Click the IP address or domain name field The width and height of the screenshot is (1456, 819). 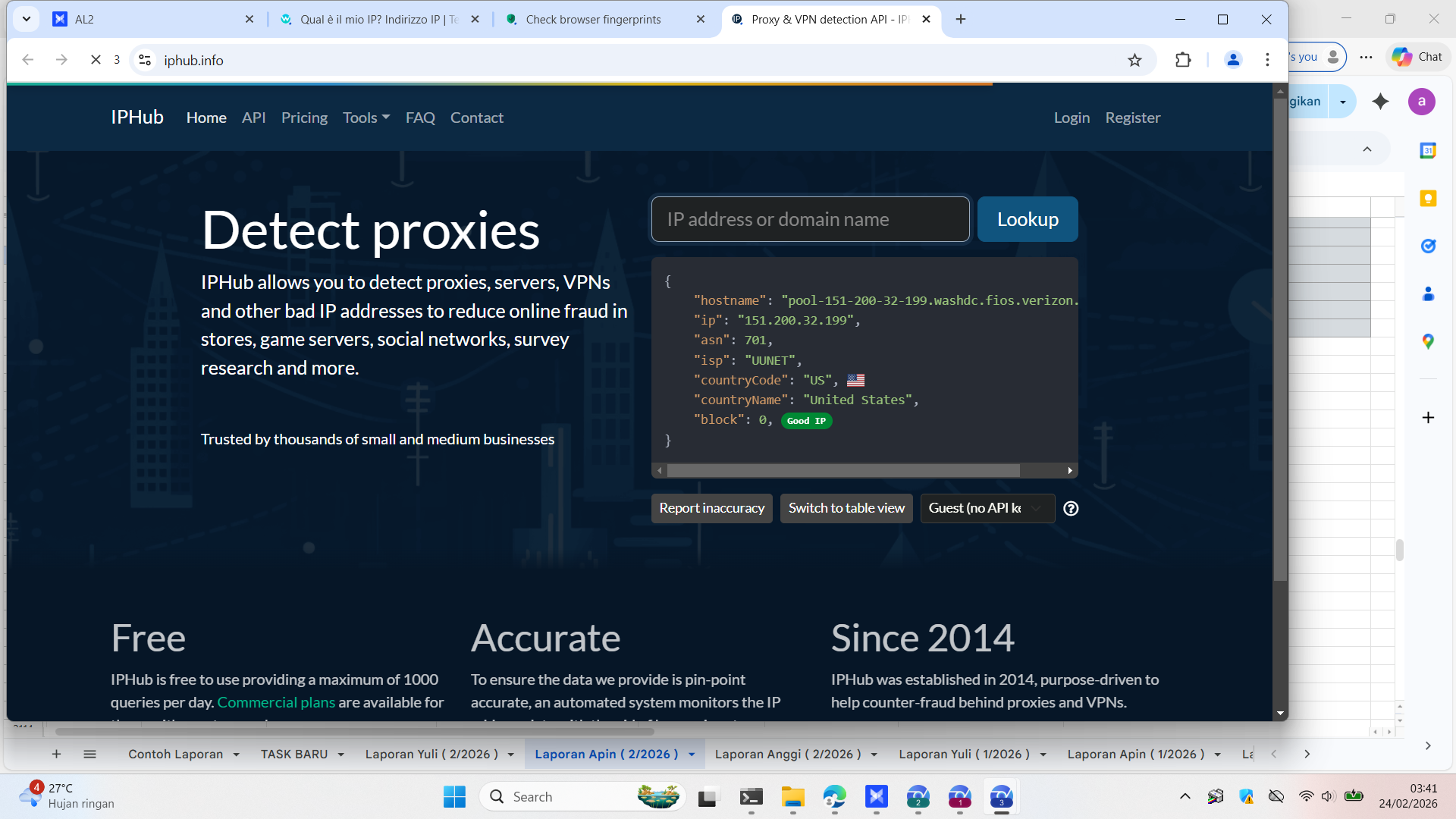pyautogui.click(x=810, y=220)
